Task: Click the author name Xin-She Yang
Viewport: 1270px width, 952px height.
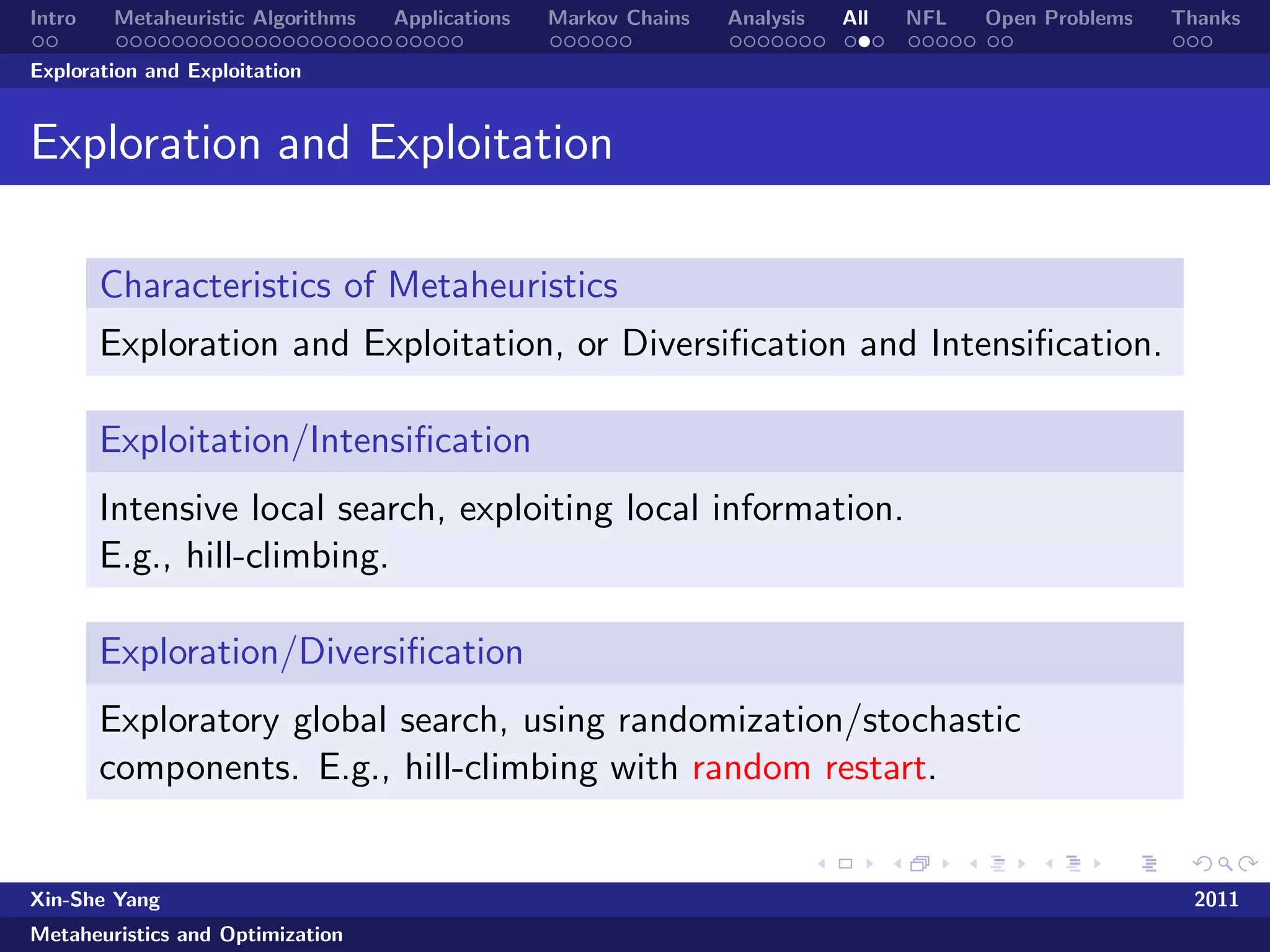Action: 95,899
